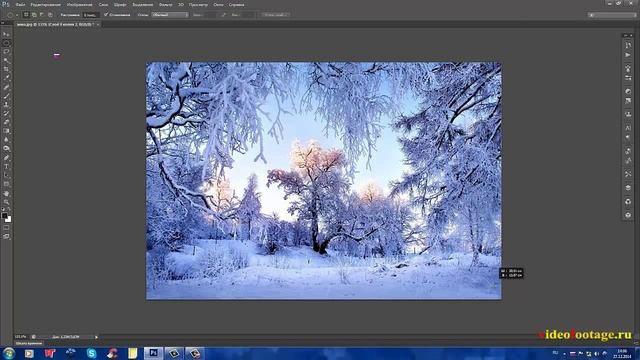The height and width of the screenshot is (360, 640).
Task: Click the Уточн. край button
Action: 276,15
